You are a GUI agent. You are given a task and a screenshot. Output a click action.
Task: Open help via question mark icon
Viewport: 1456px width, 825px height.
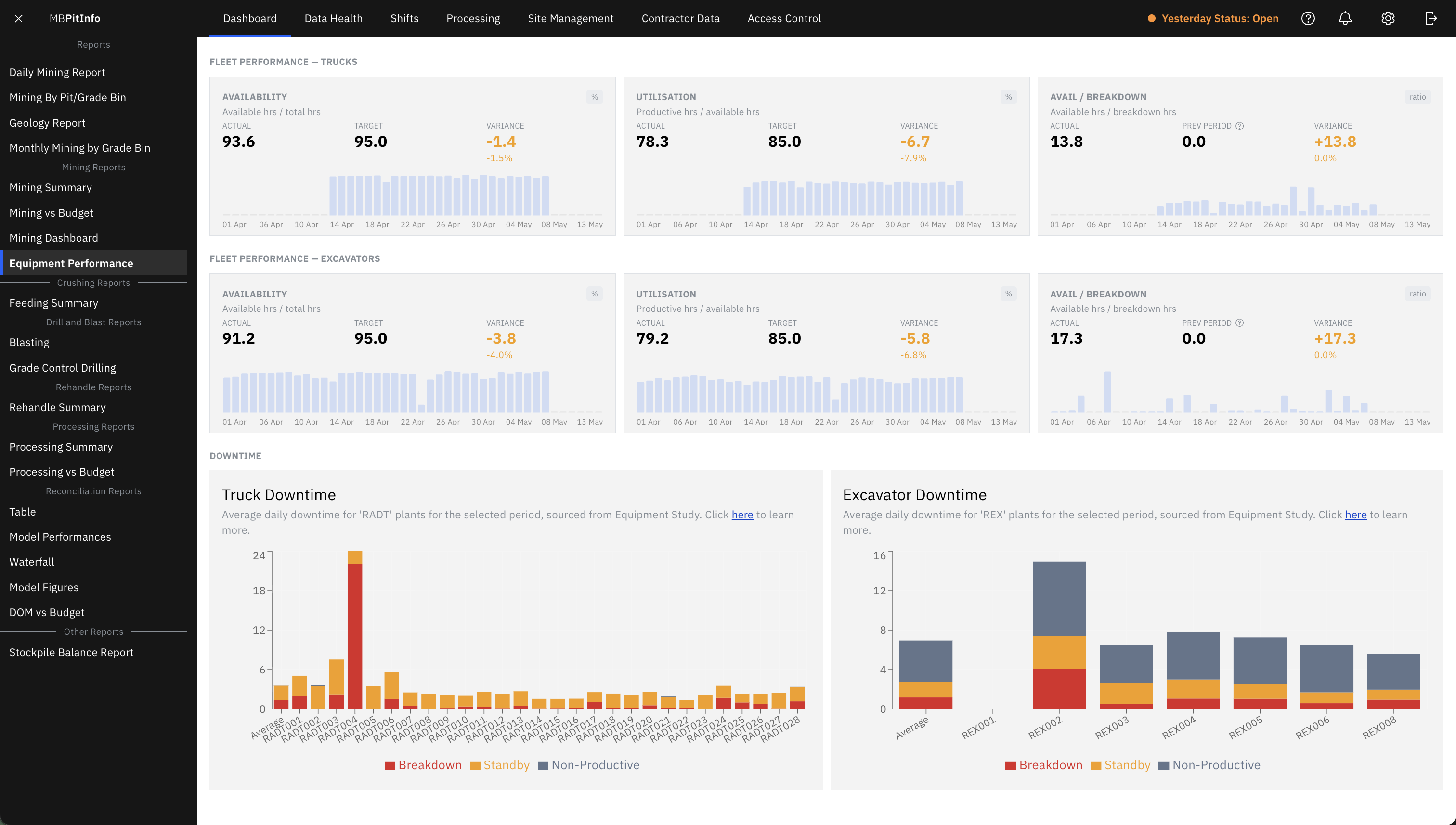1308,18
